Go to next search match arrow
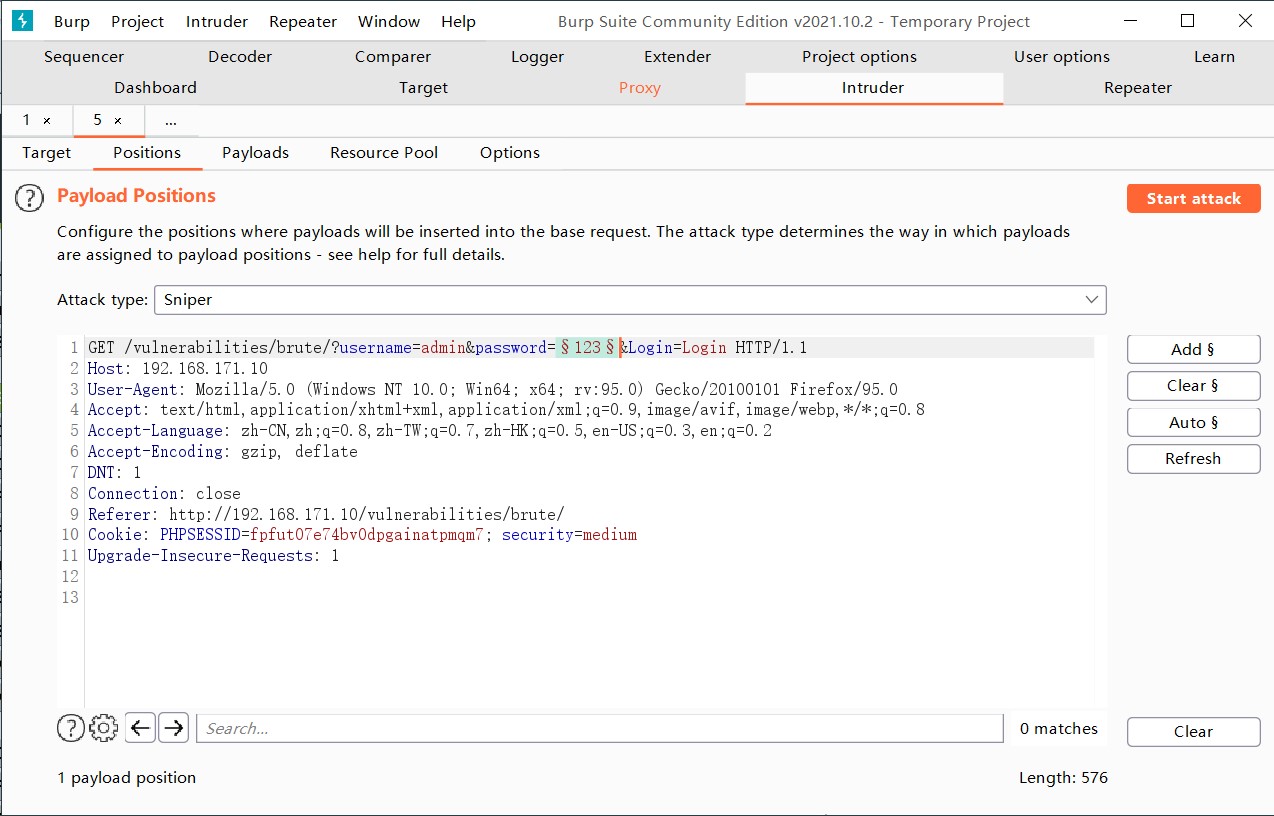The width and height of the screenshot is (1274, 816). point(174,728)
